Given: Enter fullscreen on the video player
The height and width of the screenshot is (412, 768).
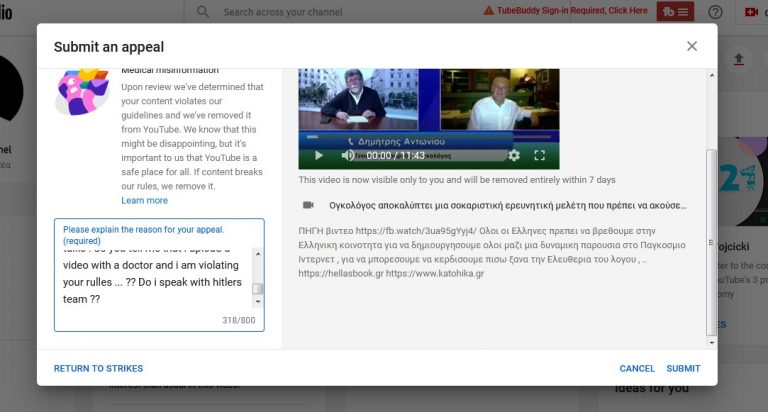Looking at the screenshot, I should pos(539,156).
